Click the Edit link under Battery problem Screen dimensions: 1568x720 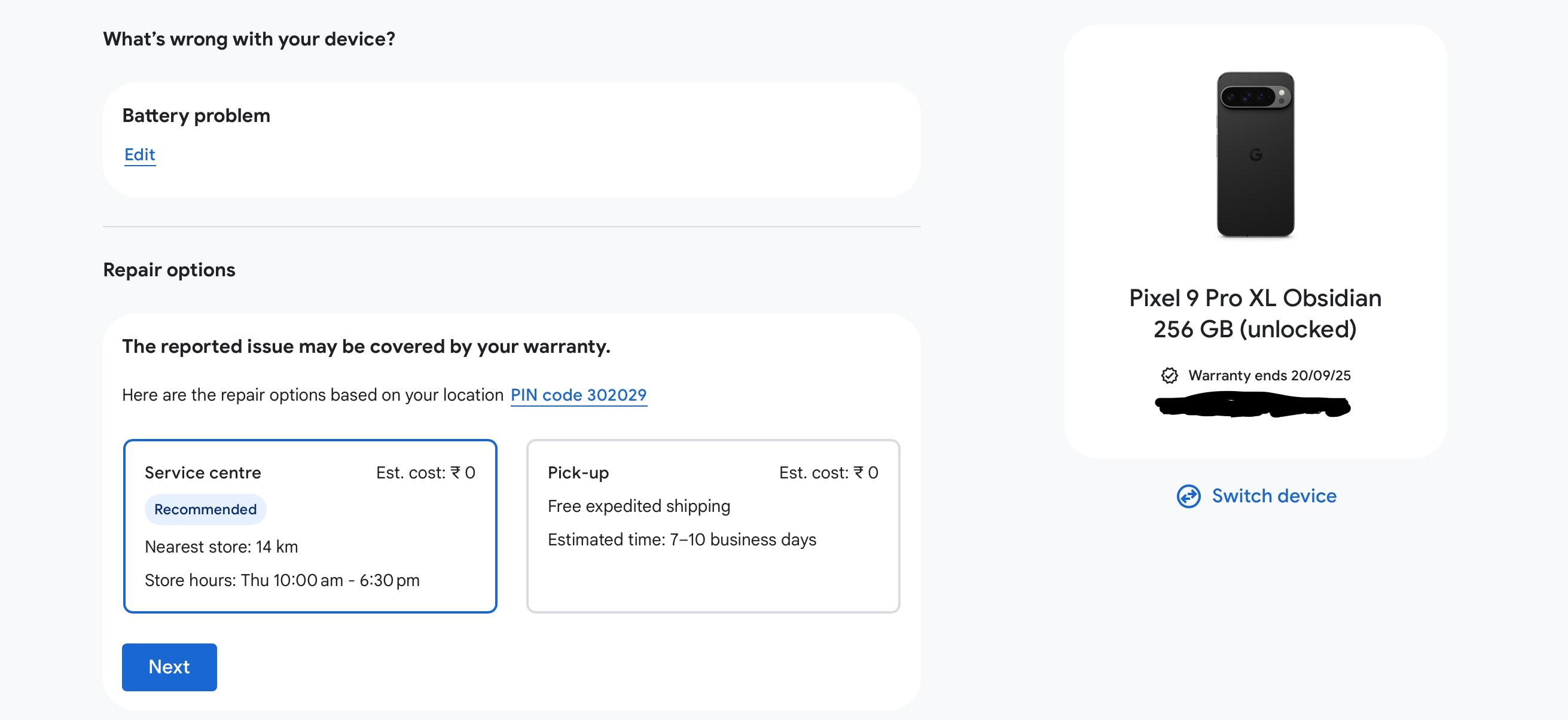point(139,155)
